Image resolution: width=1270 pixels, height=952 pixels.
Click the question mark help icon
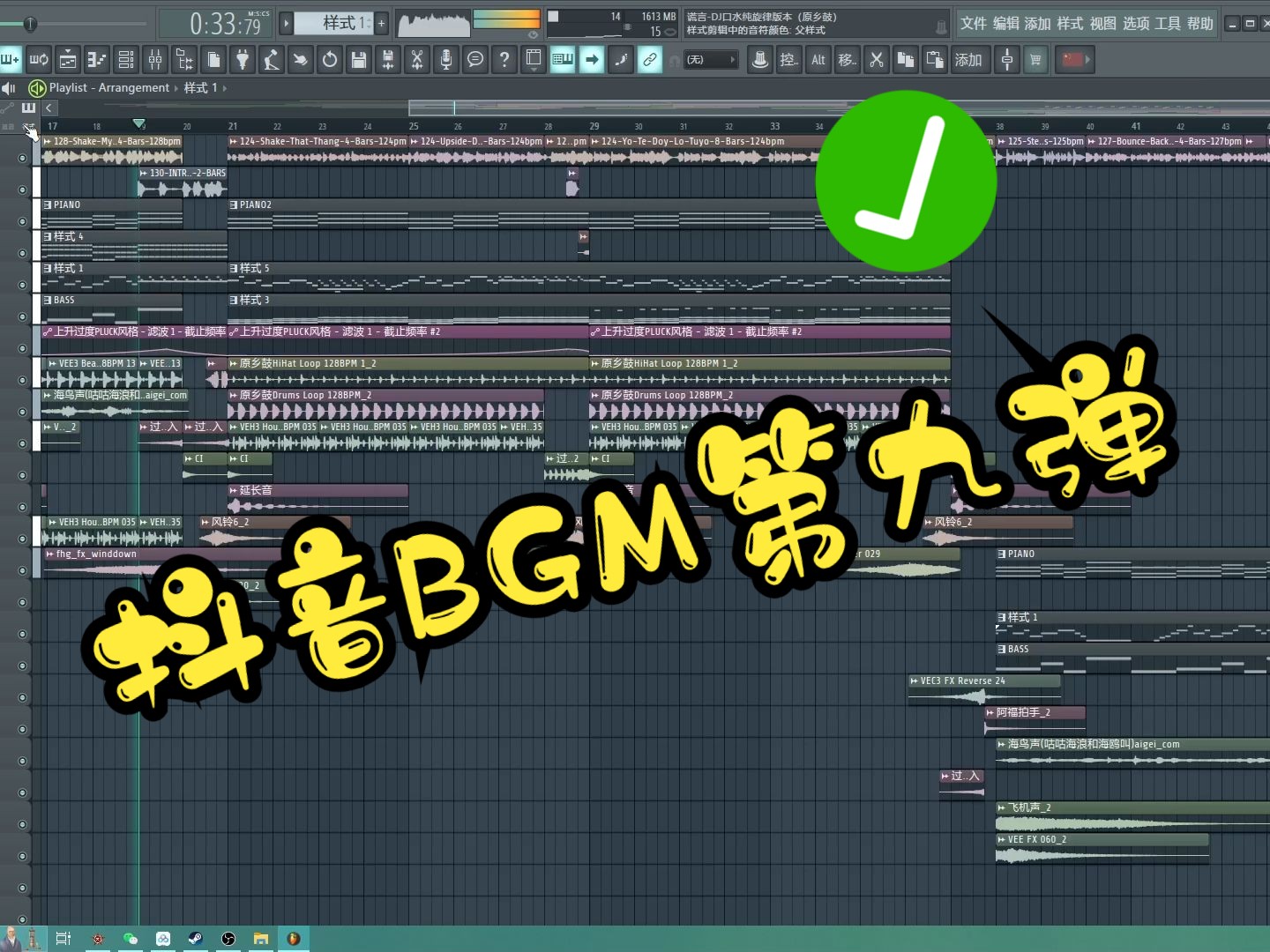(504, 59)
